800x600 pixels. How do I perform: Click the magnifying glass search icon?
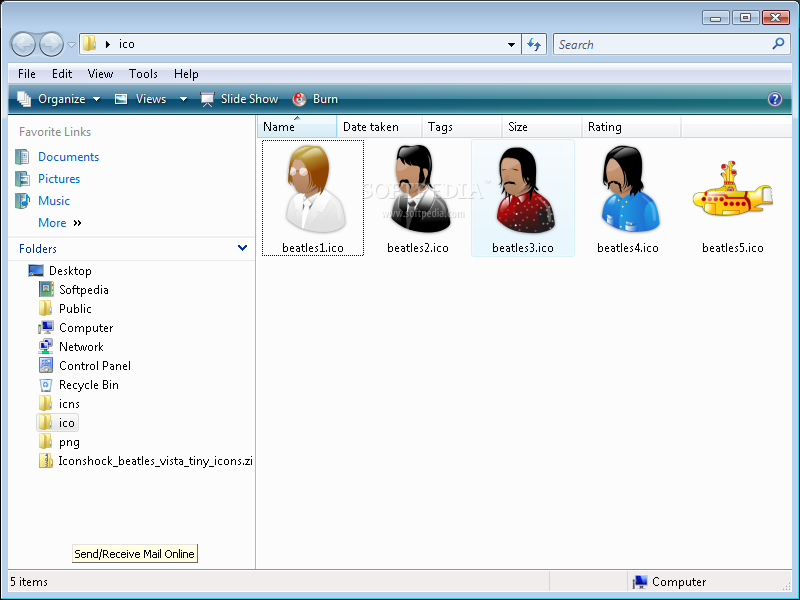[x=779, y=44]
